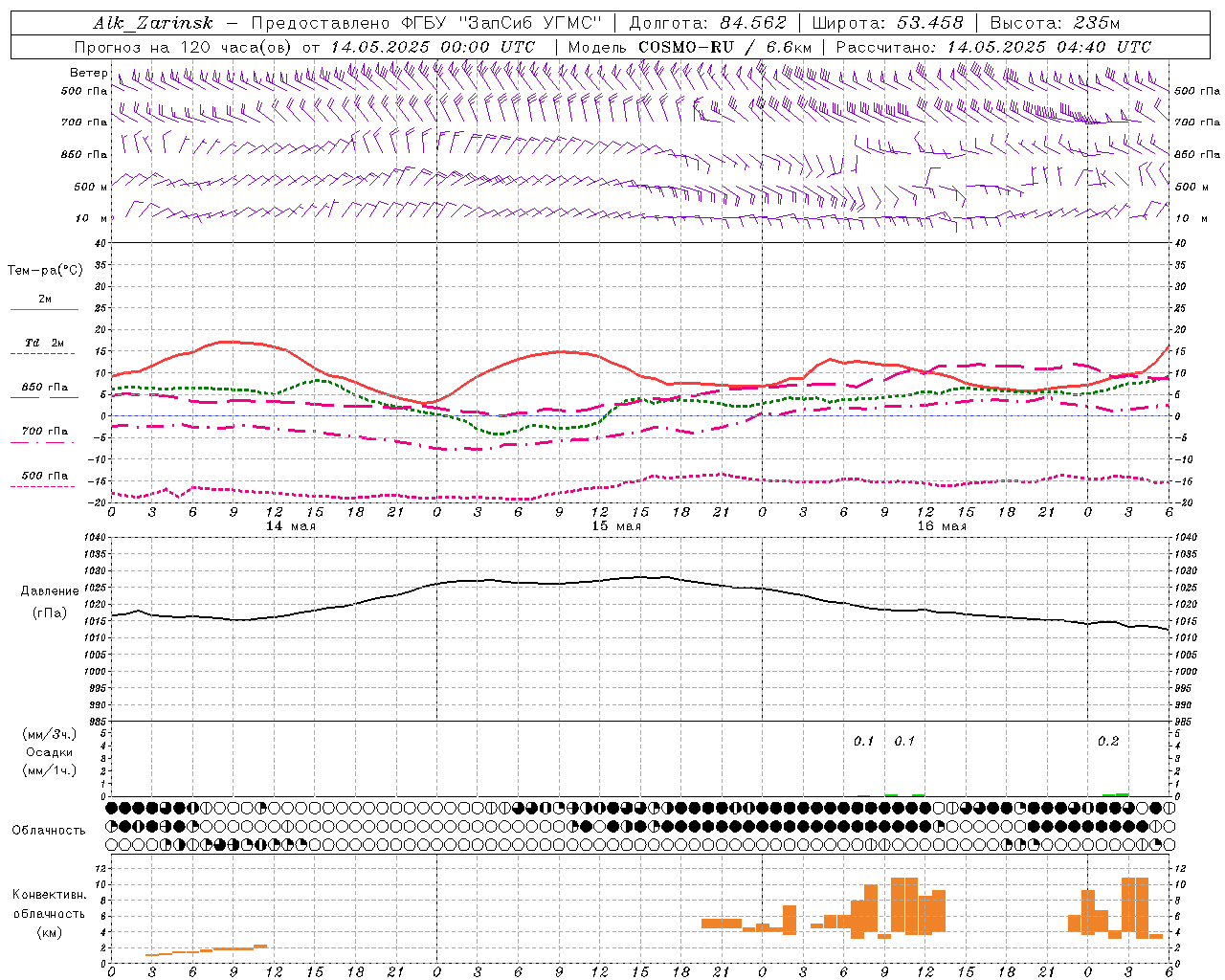The height and width of the screenshot is (980, 1225).
Task: Click the Ветер label of the wind panel
Action: (x=89, y=73)
